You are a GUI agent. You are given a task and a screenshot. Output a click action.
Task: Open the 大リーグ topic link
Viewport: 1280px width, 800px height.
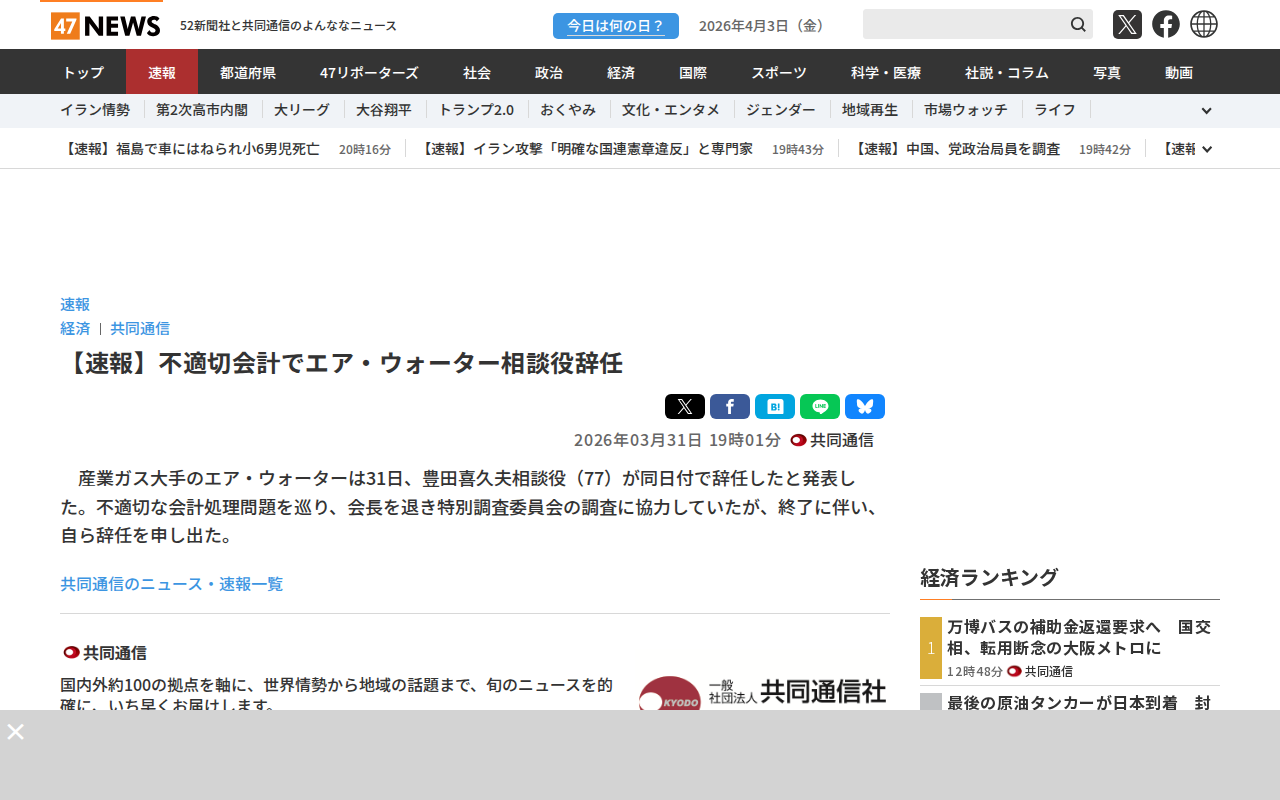[302, 110]
